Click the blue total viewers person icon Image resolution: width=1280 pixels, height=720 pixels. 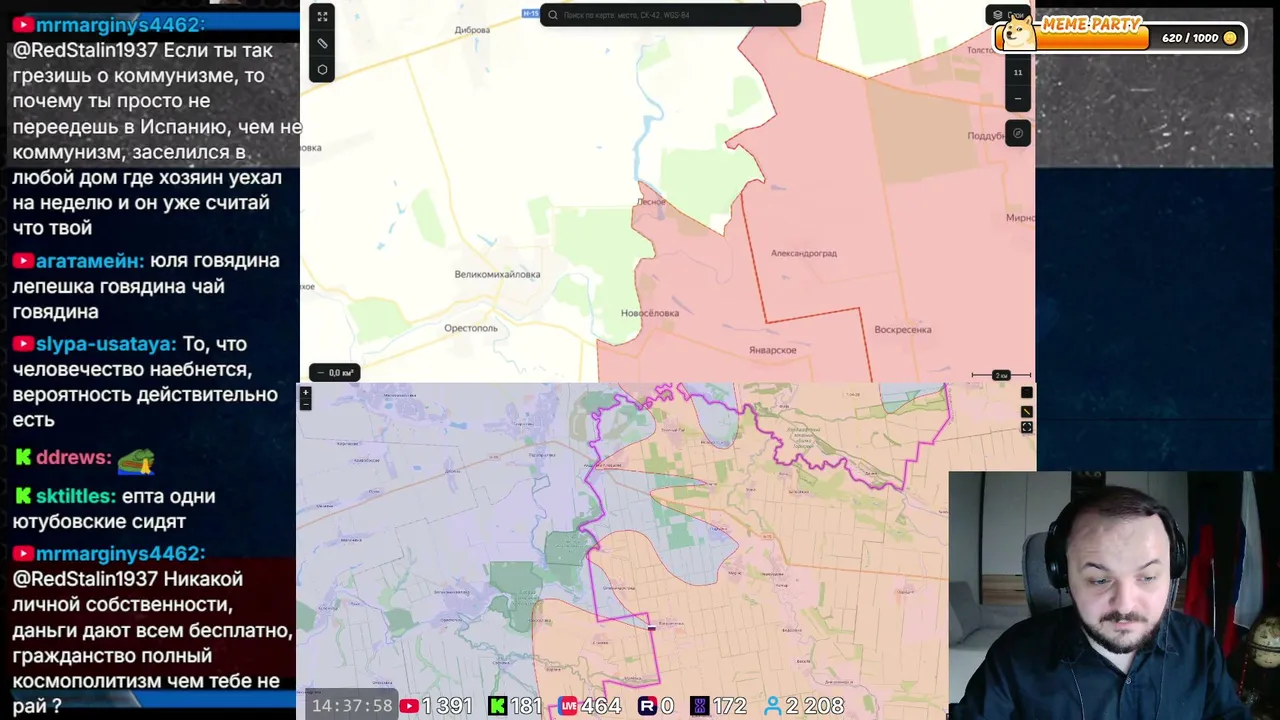(772, 706)
